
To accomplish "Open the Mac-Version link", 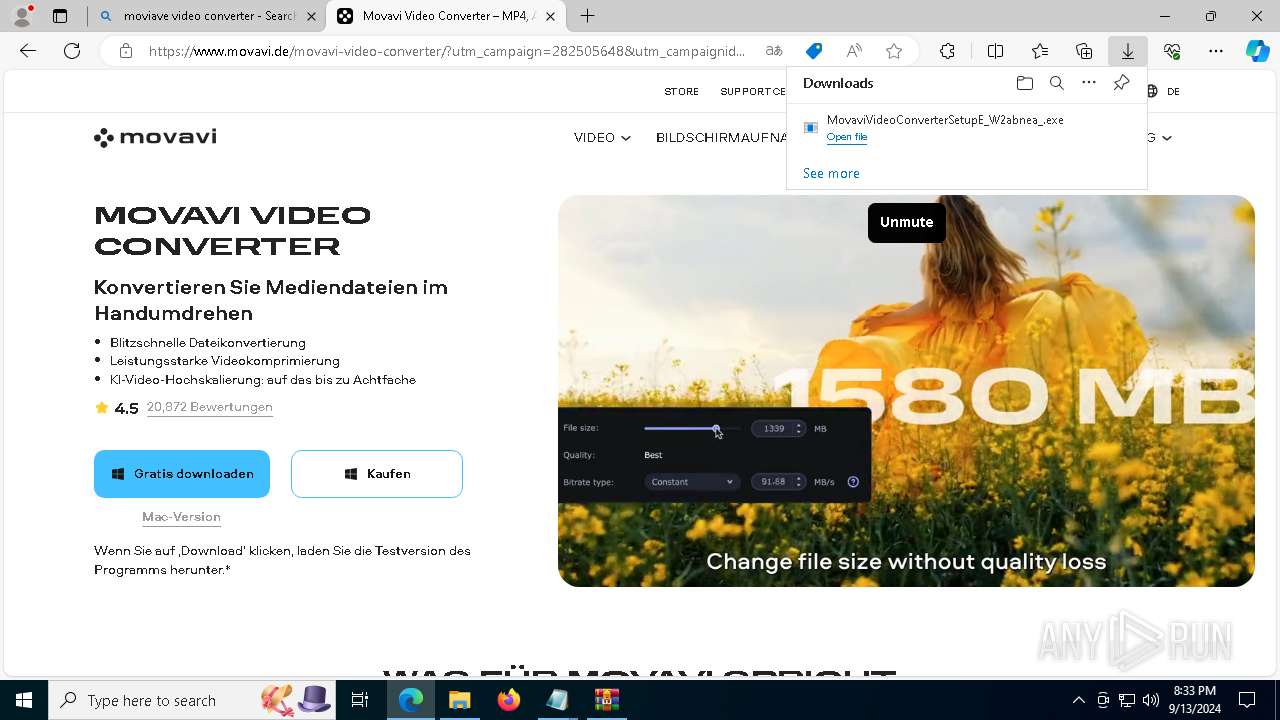I will [181, 517].
